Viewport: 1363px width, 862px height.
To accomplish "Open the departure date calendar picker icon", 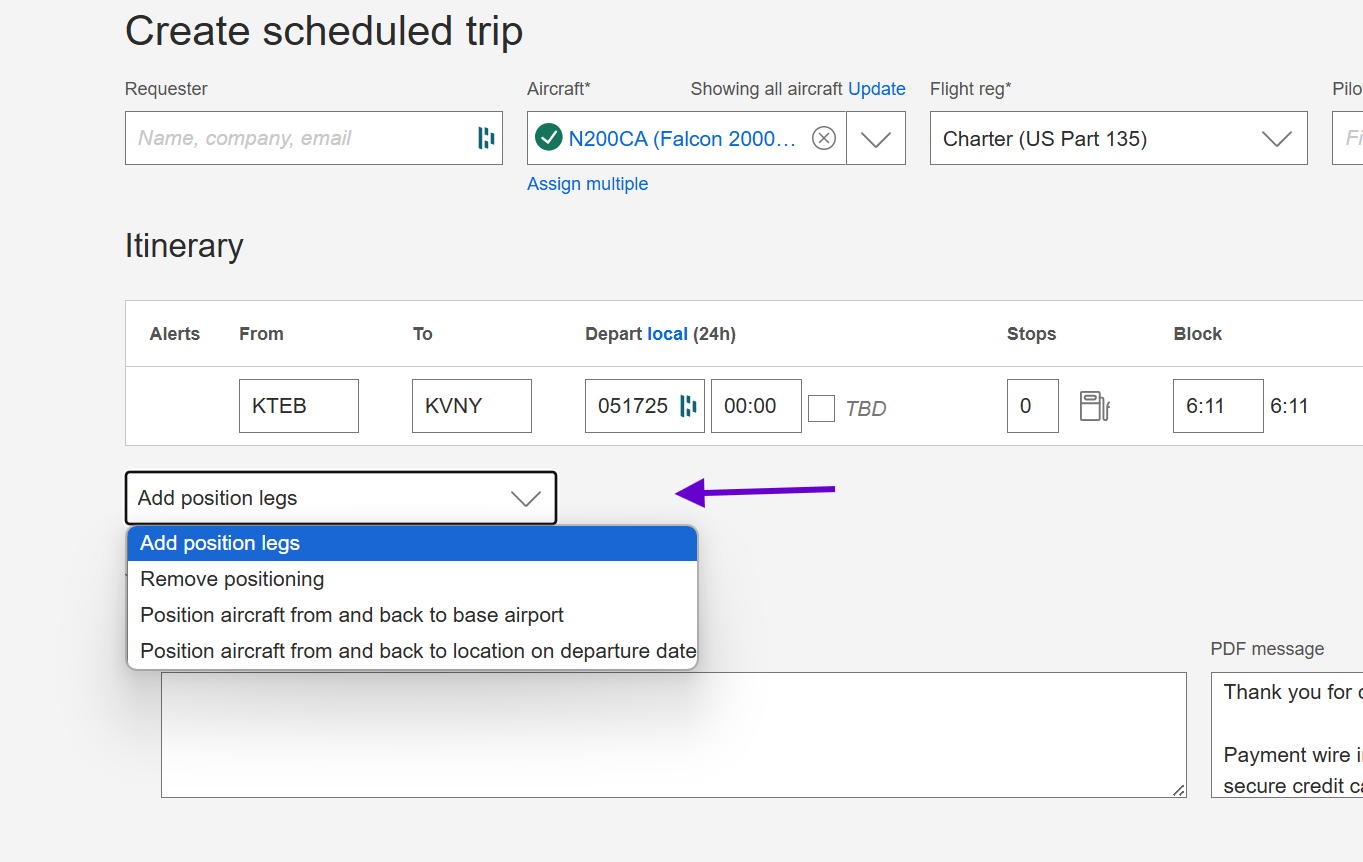I will [688, 406].
